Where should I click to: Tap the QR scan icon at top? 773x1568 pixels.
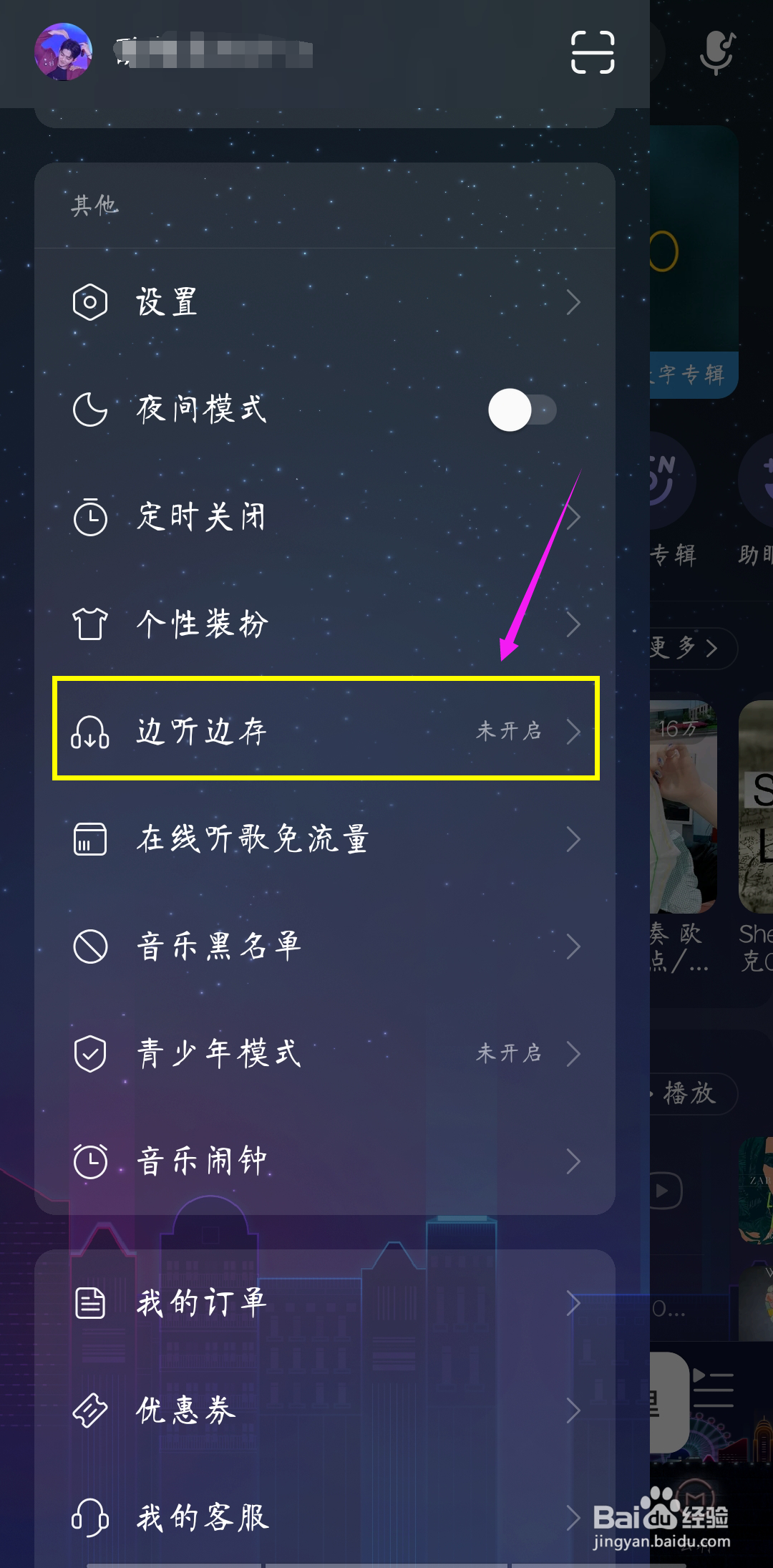(x=593, y=52)
